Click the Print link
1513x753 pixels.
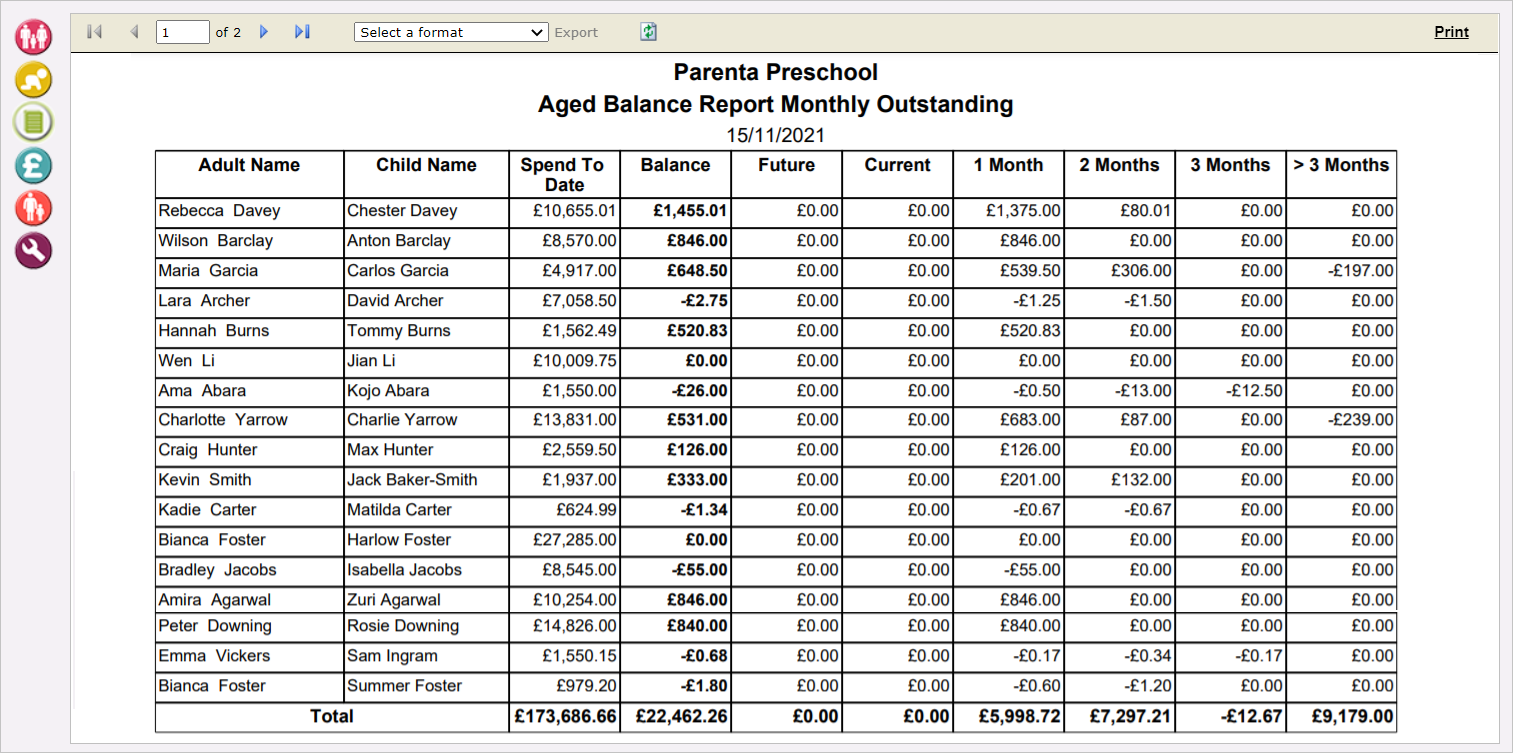click(x=1452, y=32)
